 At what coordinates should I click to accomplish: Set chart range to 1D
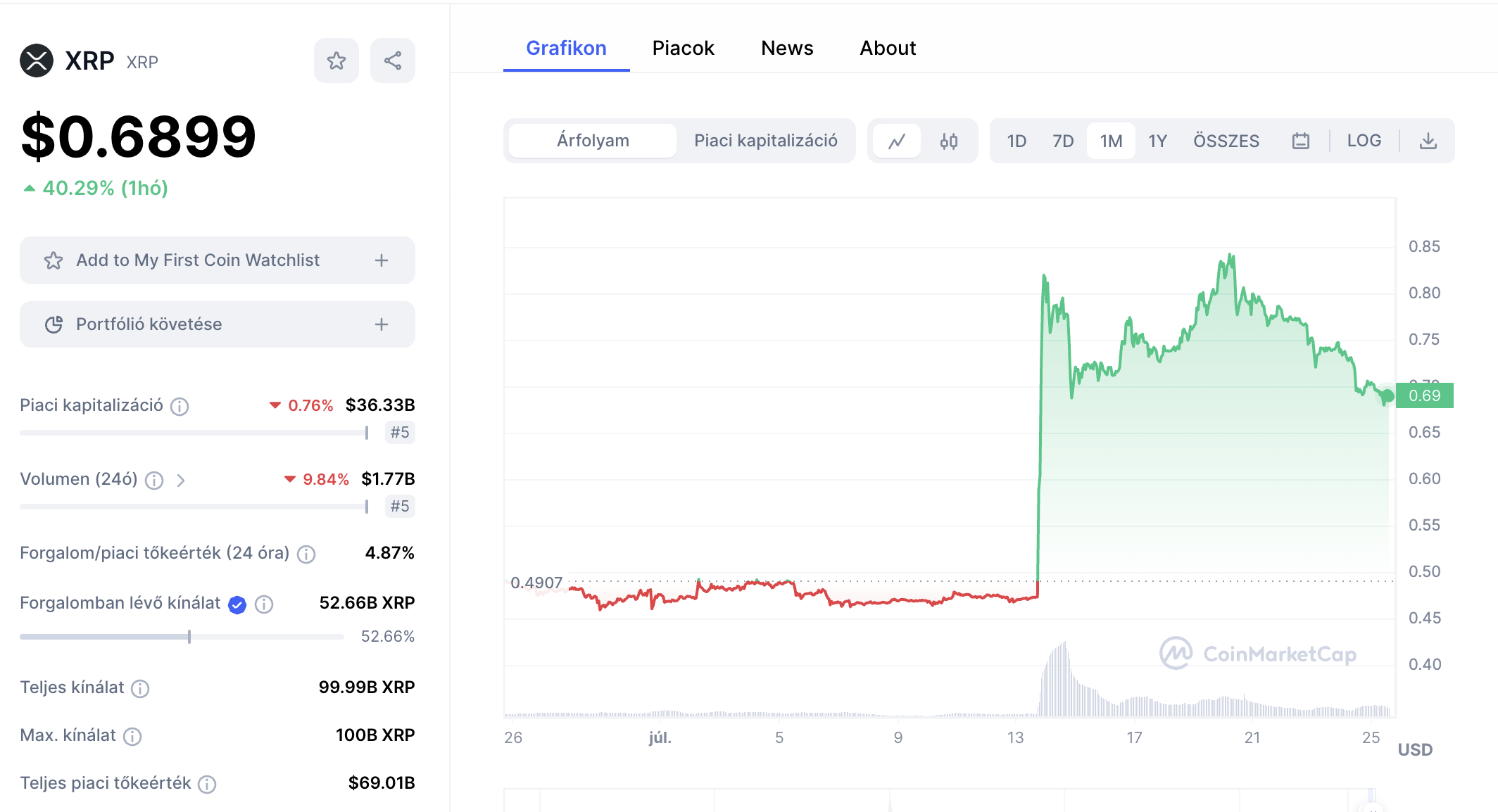click(x=1016, y=141)
